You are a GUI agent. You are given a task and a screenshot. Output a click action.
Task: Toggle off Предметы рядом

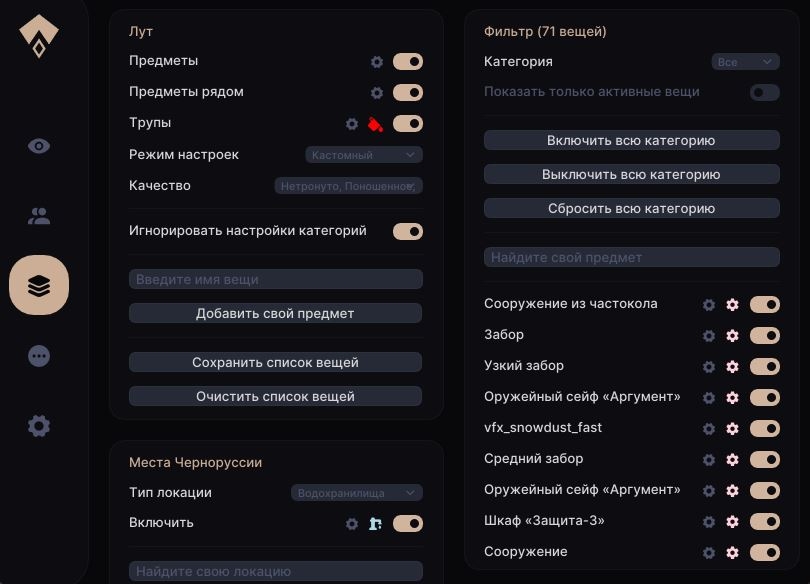[x=407, y=92]
